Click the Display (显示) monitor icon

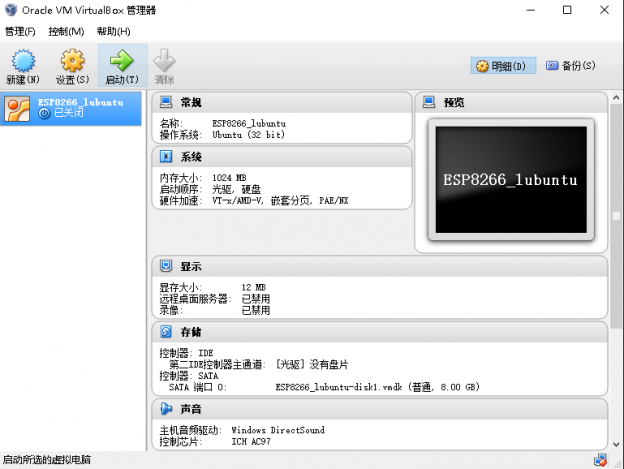click(x=166, y=266)
